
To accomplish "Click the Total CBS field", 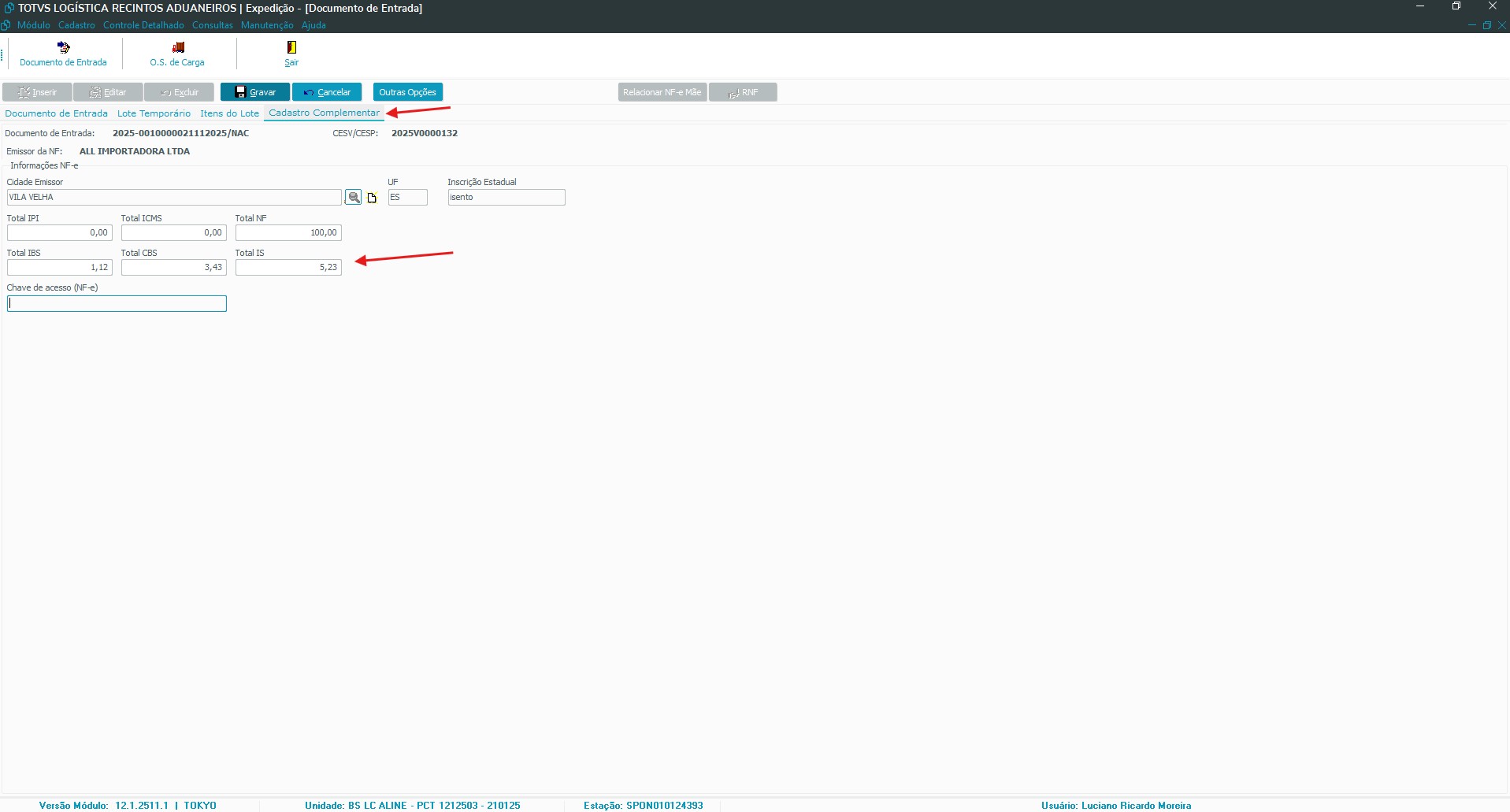I will click(174, 268).
